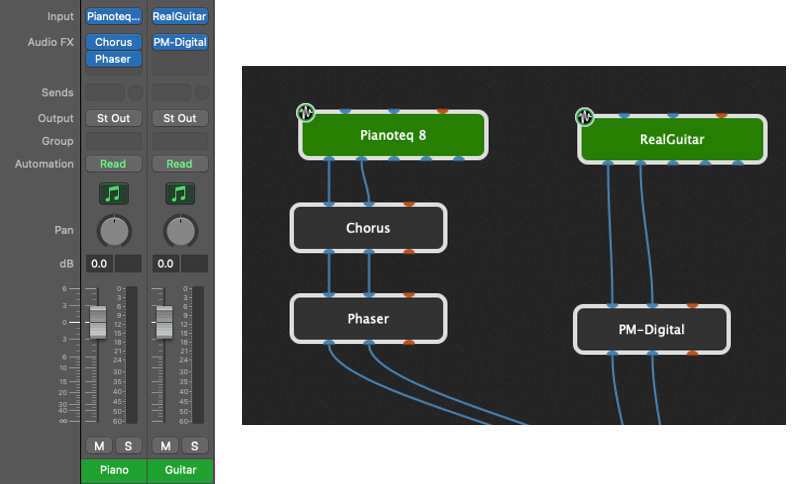
Task: Mute the Guitar channel strip
Action: pyautogui.click(x=165, y=446)
